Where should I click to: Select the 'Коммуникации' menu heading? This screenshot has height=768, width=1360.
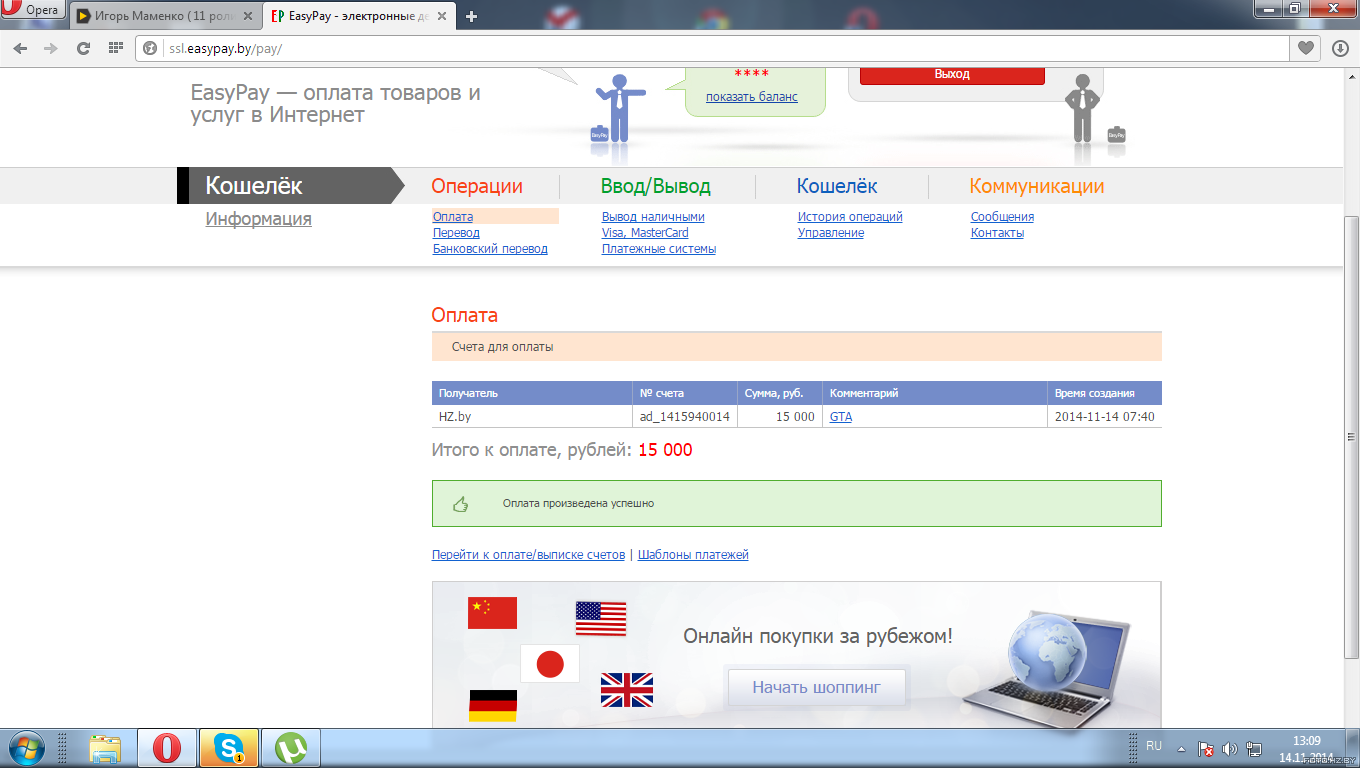click(x=1037, y=187)
